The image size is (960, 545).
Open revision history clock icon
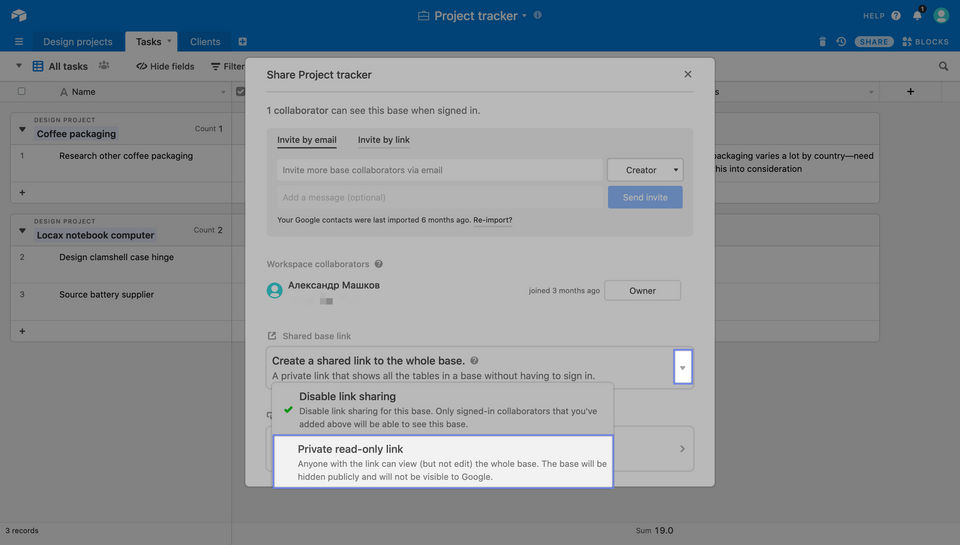pos(841,42)
